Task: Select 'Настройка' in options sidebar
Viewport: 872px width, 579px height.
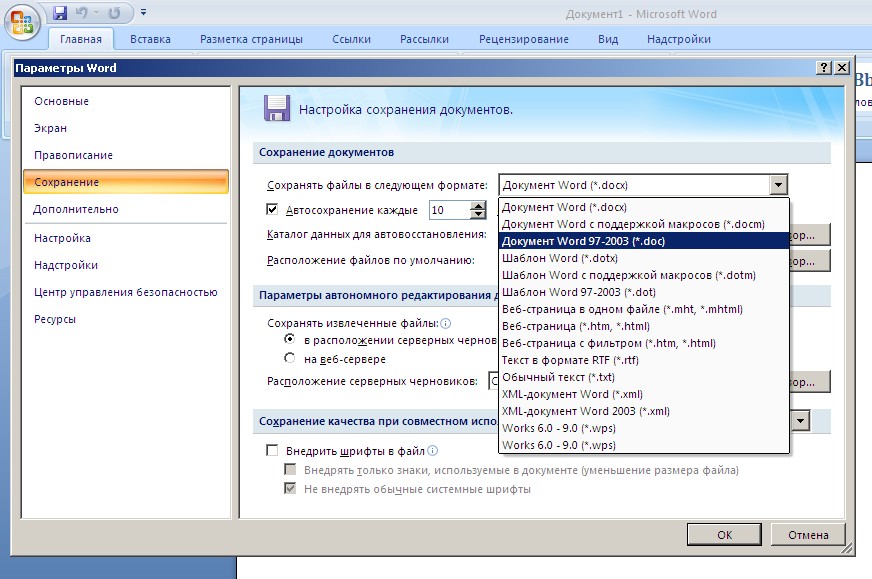Action: 126,238
